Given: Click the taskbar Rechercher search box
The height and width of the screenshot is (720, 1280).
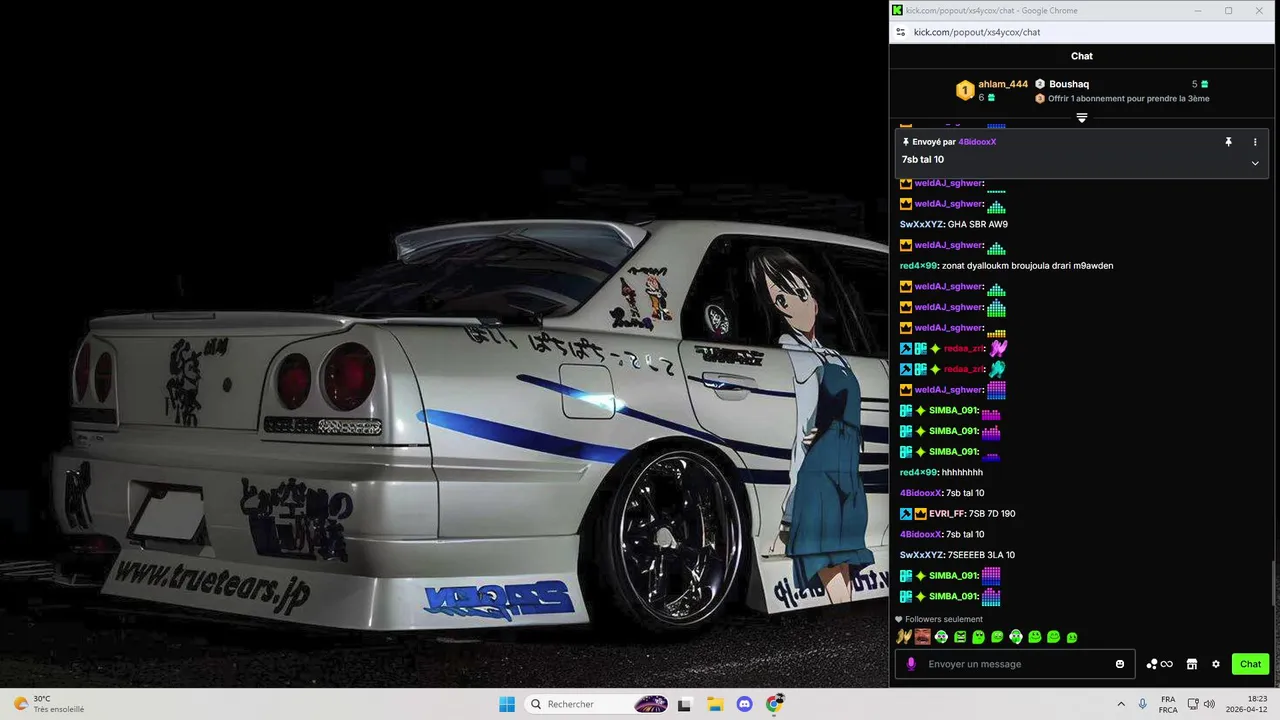Looking at the screenshot, I should pyautogui.click(x=598, y=704).
